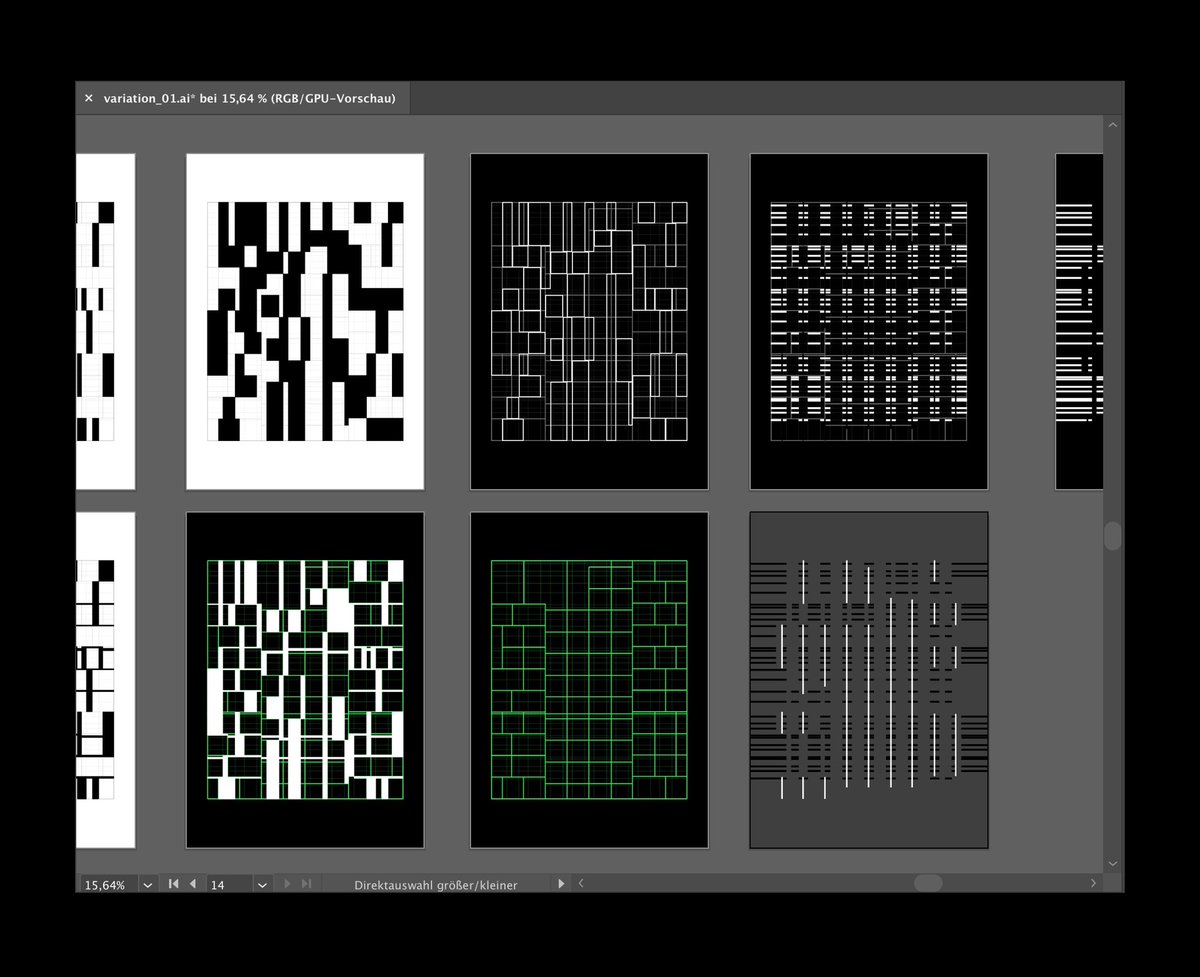The image size is (1200, 977).
Task: Jump to the last artboard icon
Action: [305, 884]
